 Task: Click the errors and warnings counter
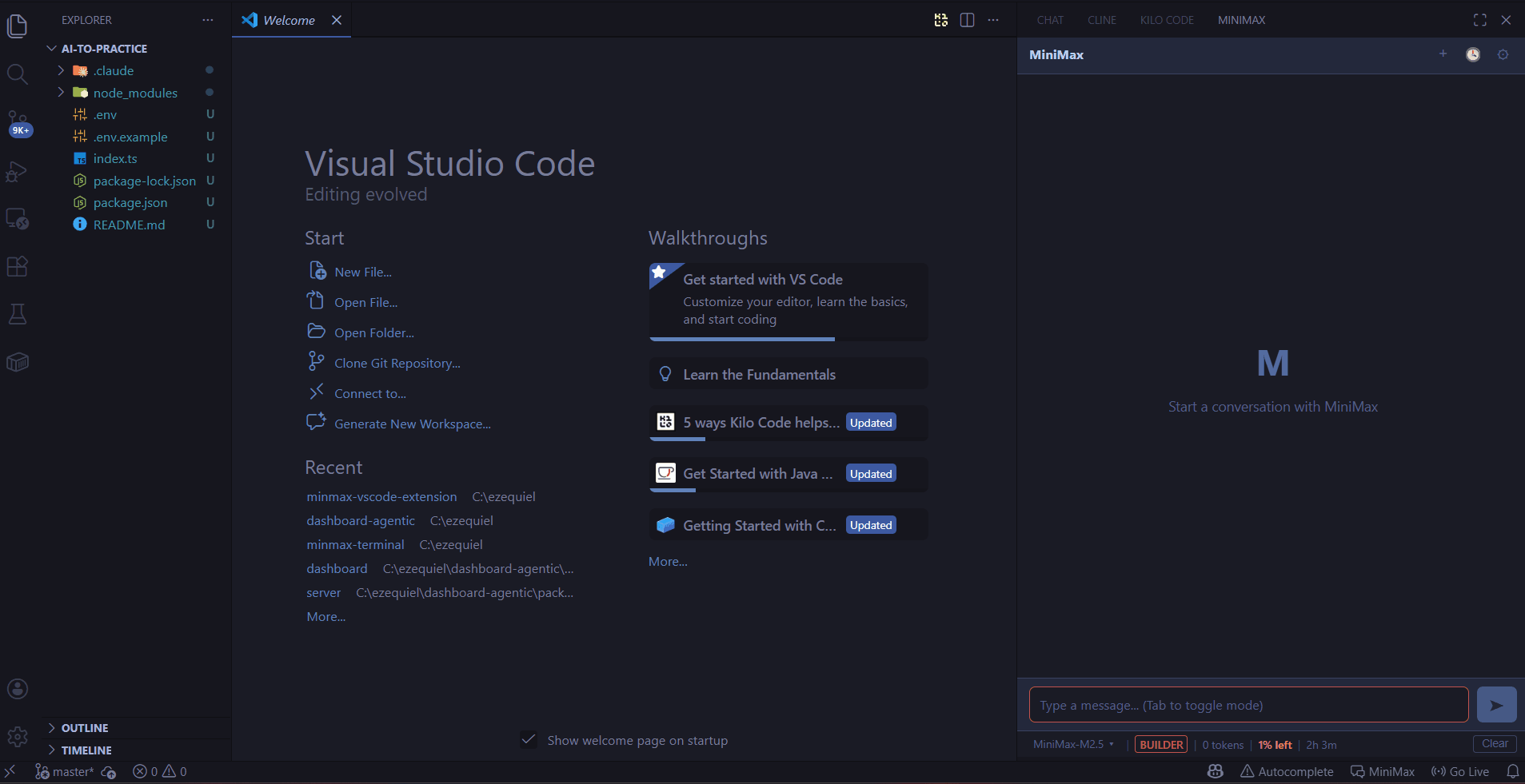pyautogui.click(x=160, y=771)
